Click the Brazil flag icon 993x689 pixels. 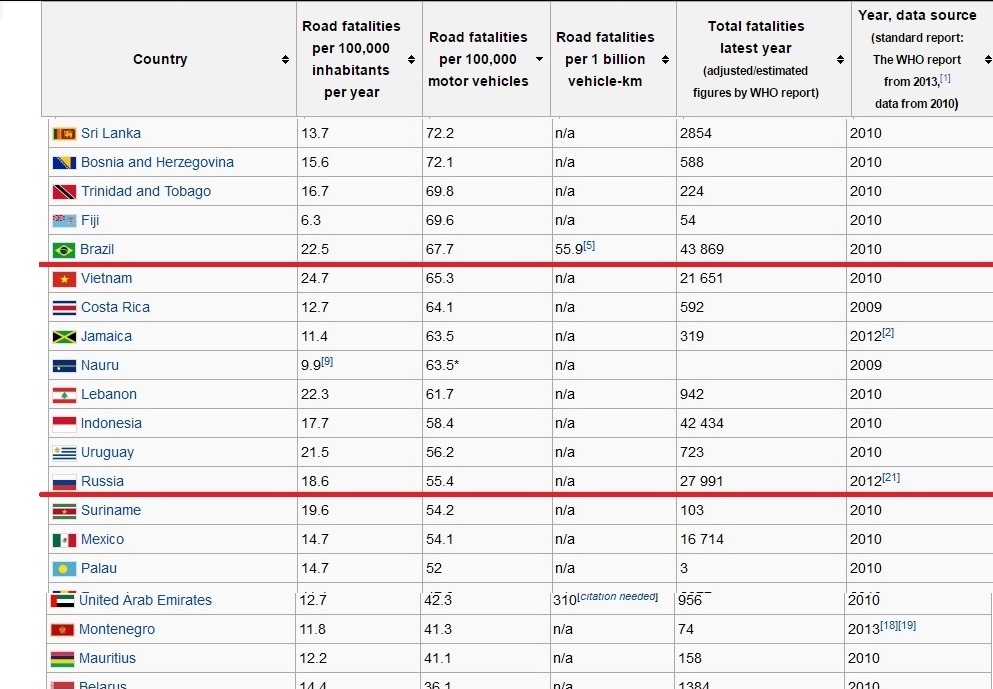pyautogui.click(x=64, y=249)
